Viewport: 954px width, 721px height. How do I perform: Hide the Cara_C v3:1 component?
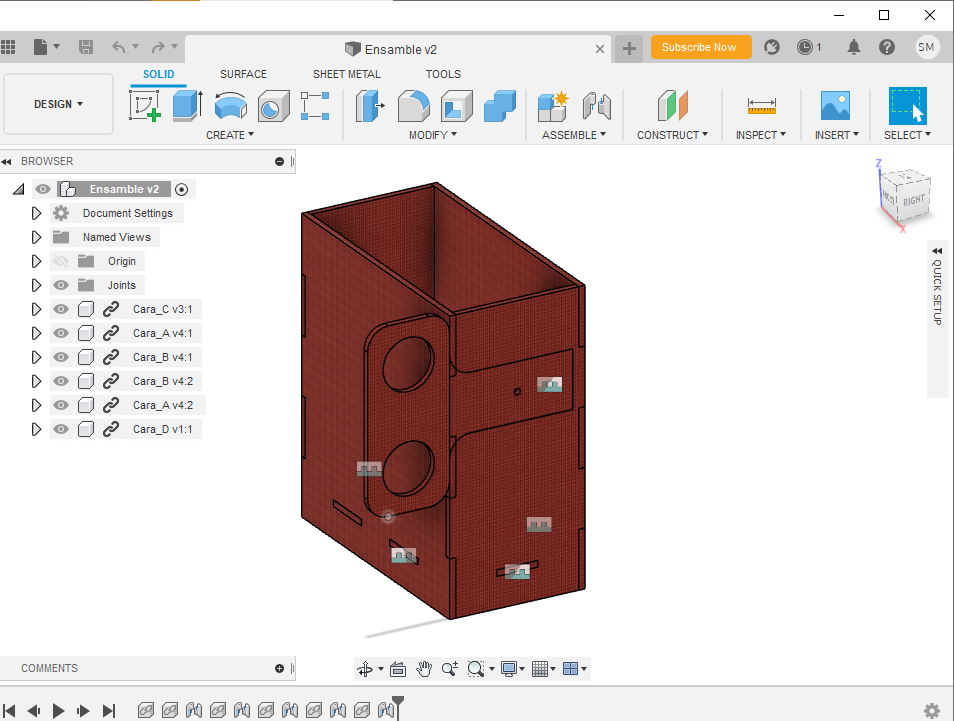pos(61,309)
